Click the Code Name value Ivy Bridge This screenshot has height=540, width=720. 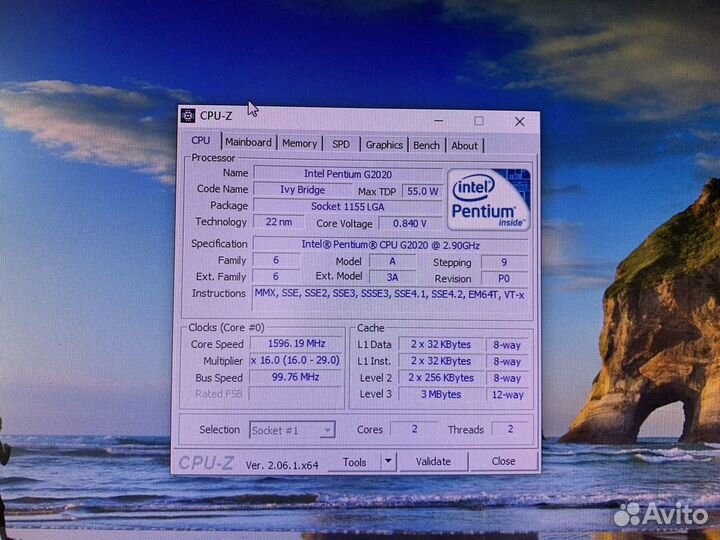[x=303, y=190]
